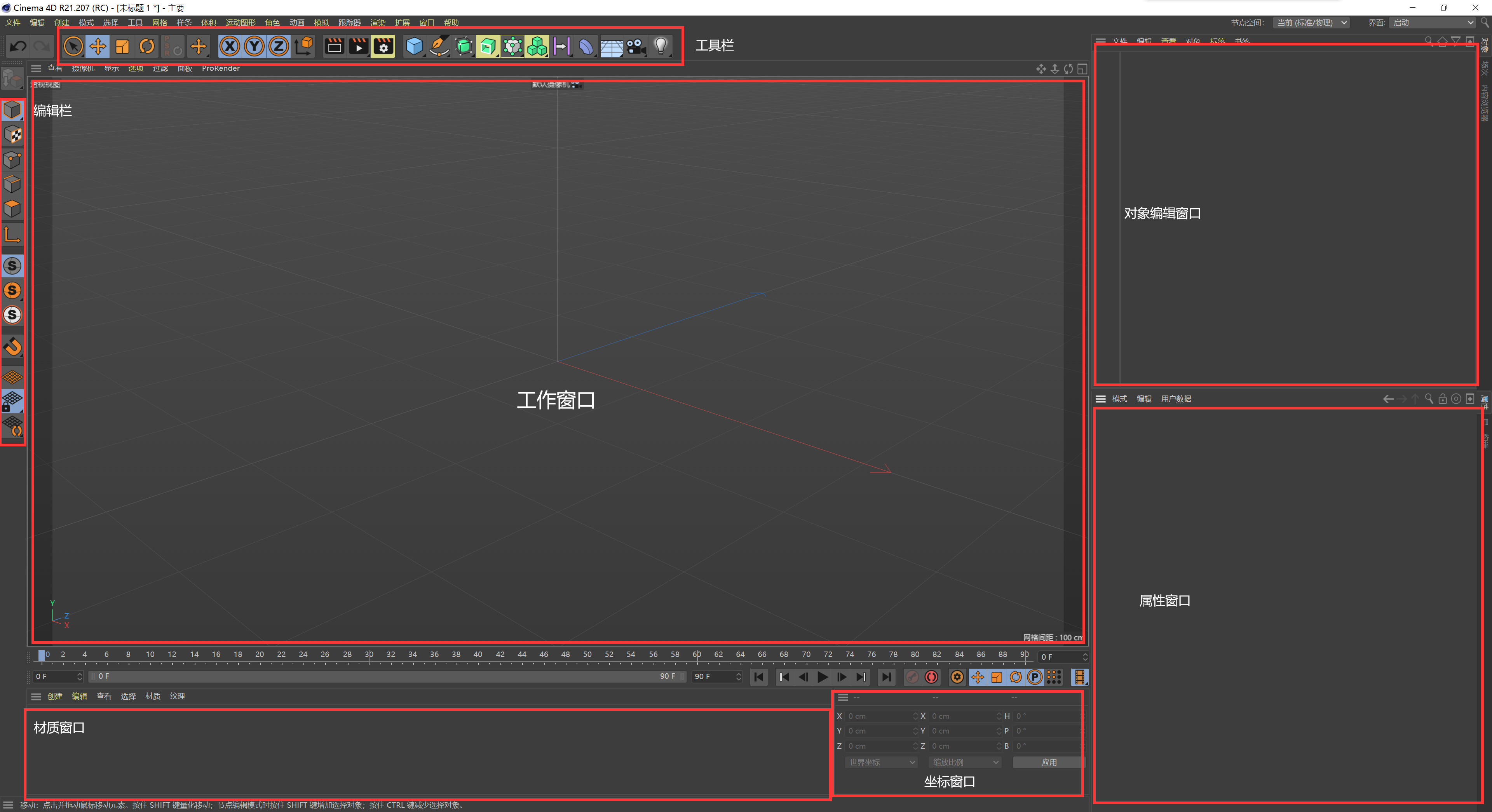The image size is (1492, 812).
Task: Open the MoGraph Cloner cubes icon
Action: 537,46
